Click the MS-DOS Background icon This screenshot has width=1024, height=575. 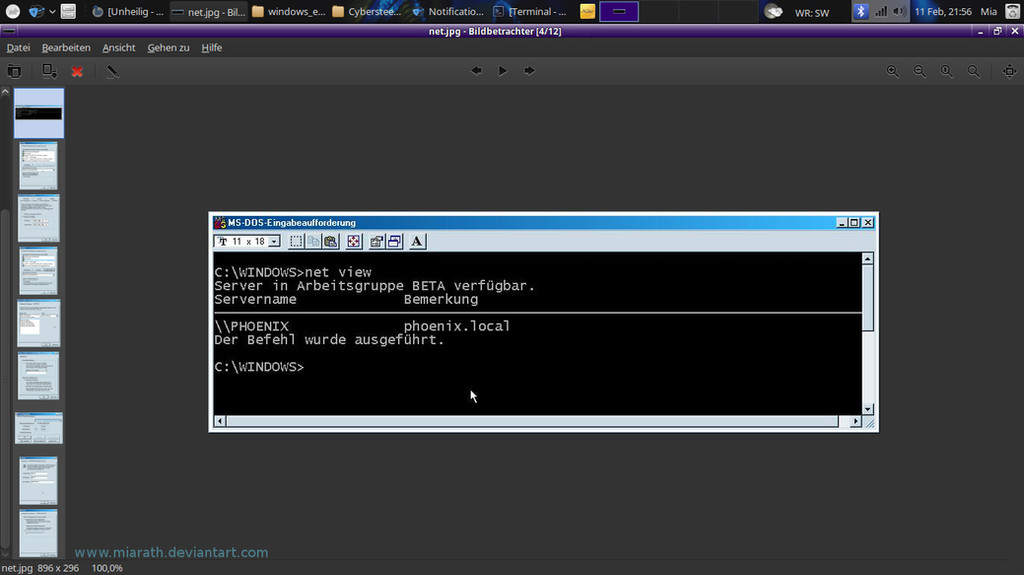tap(394, 242)
